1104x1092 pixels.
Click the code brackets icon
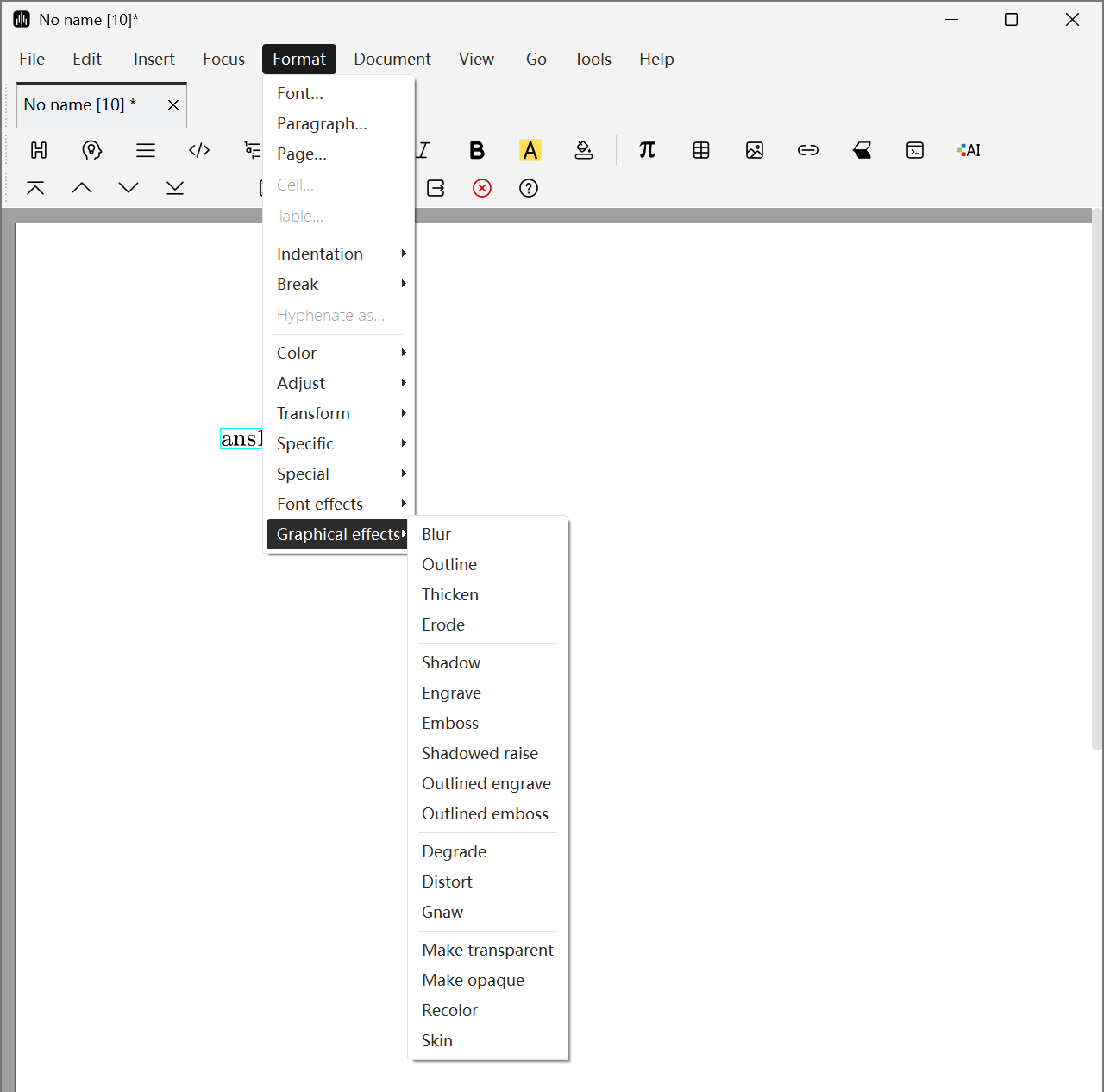[199, 150]
